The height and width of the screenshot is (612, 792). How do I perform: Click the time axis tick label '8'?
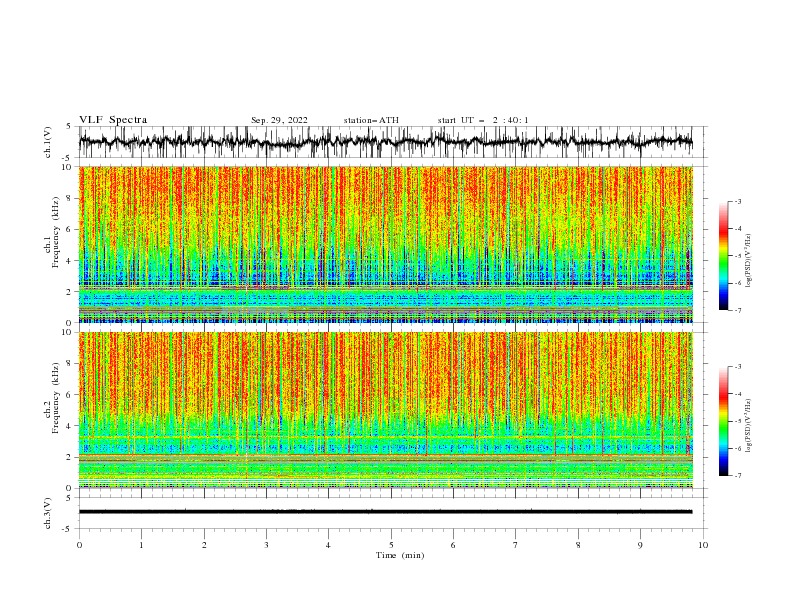point(578,545)
